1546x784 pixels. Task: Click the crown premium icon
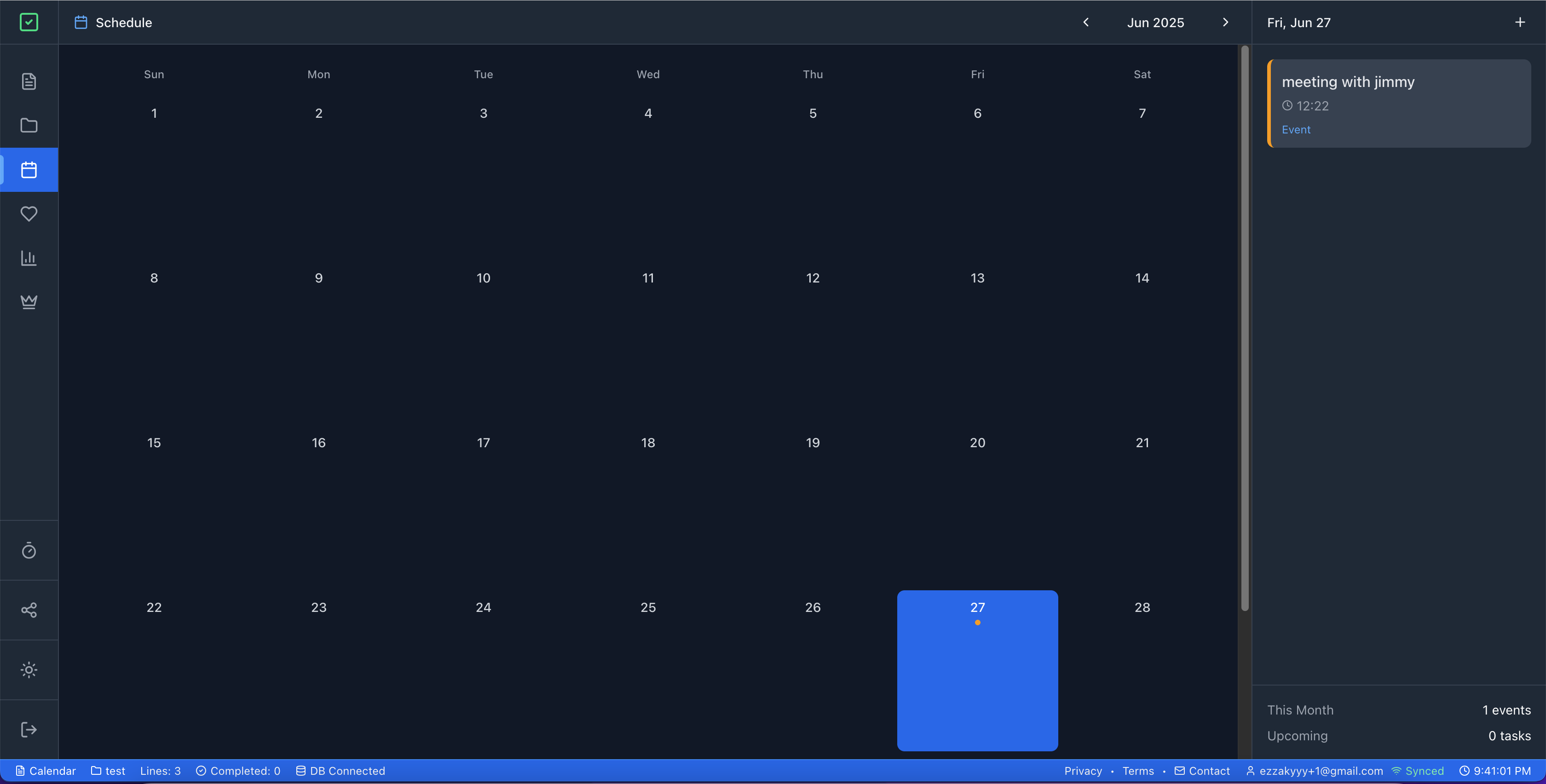point(29,302)
